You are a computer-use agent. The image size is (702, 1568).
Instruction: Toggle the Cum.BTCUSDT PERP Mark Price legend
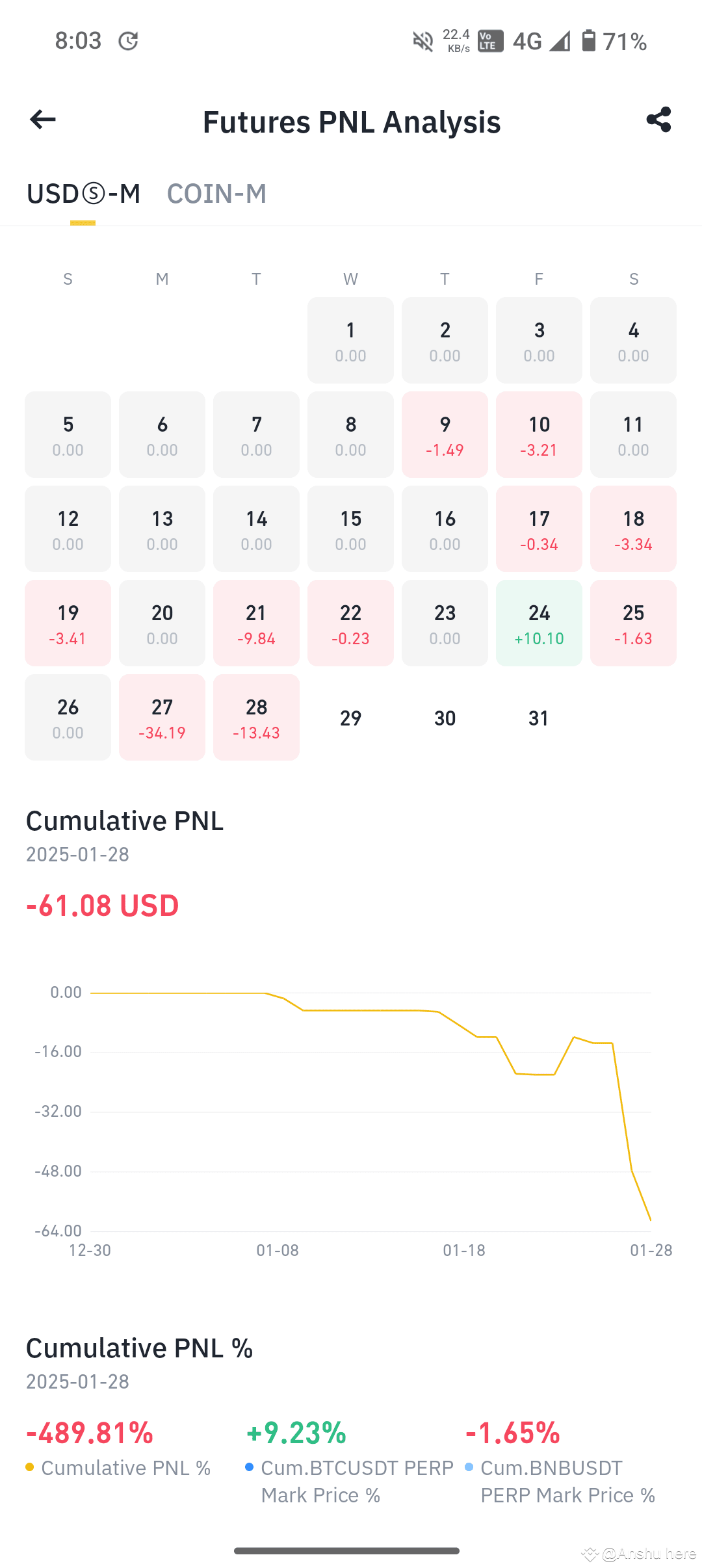point(349,1482)
